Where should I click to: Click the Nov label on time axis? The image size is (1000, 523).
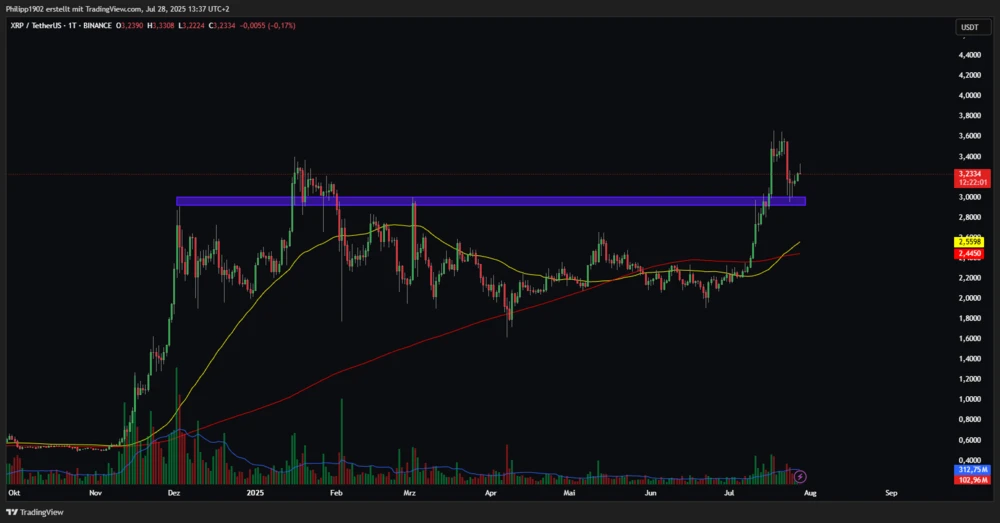coord(94,493)
